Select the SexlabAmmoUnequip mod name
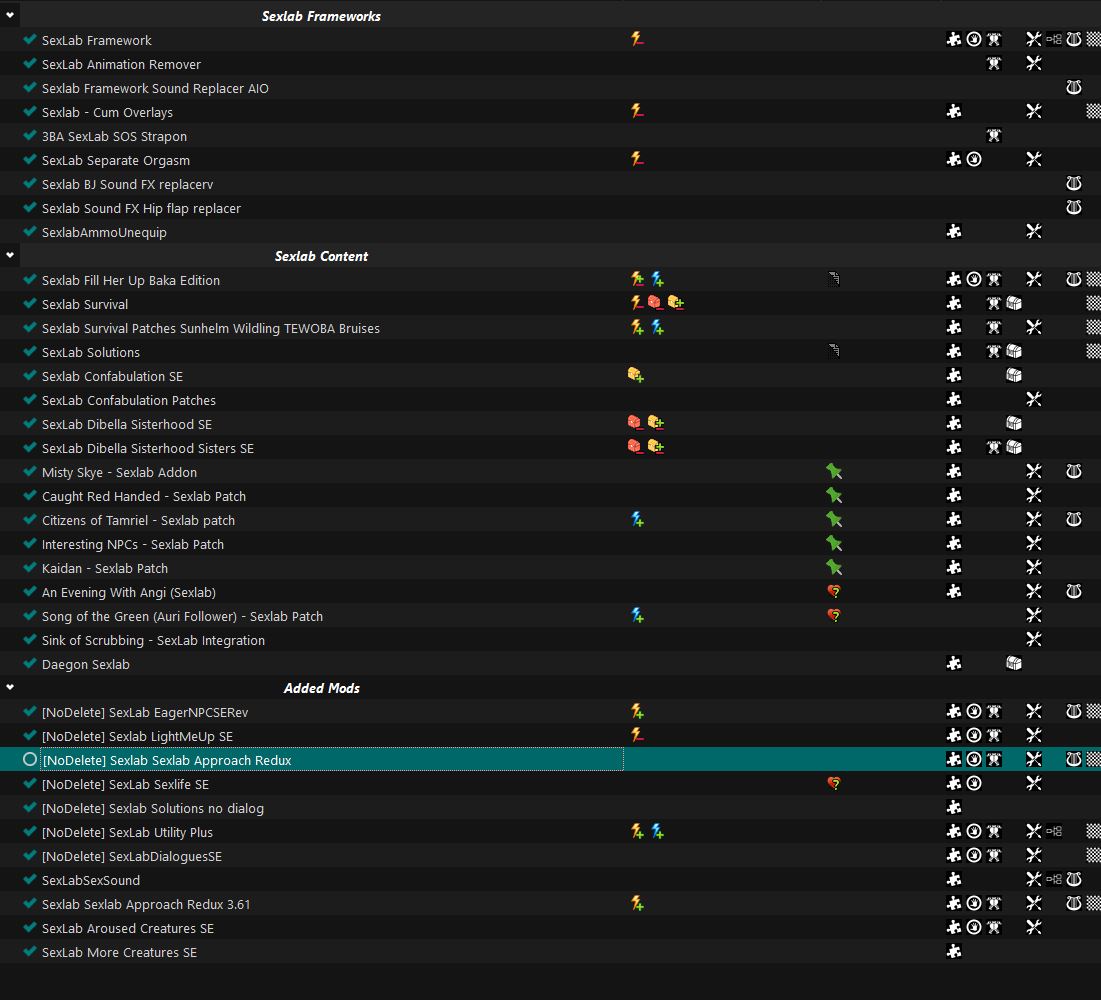 (x=104, y=232)
